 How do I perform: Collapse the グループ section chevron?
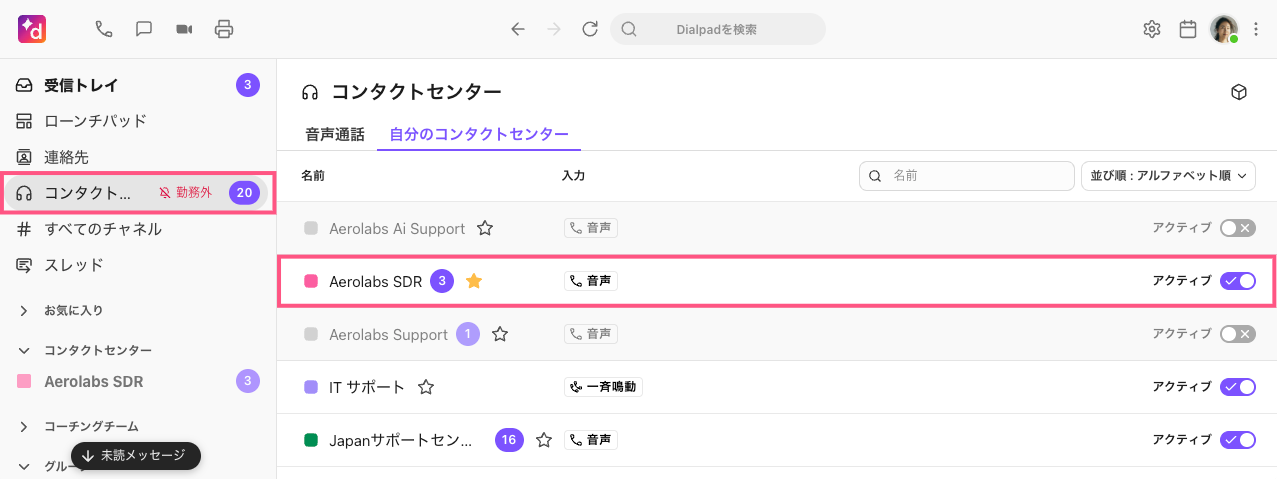(x=24, y=466)
